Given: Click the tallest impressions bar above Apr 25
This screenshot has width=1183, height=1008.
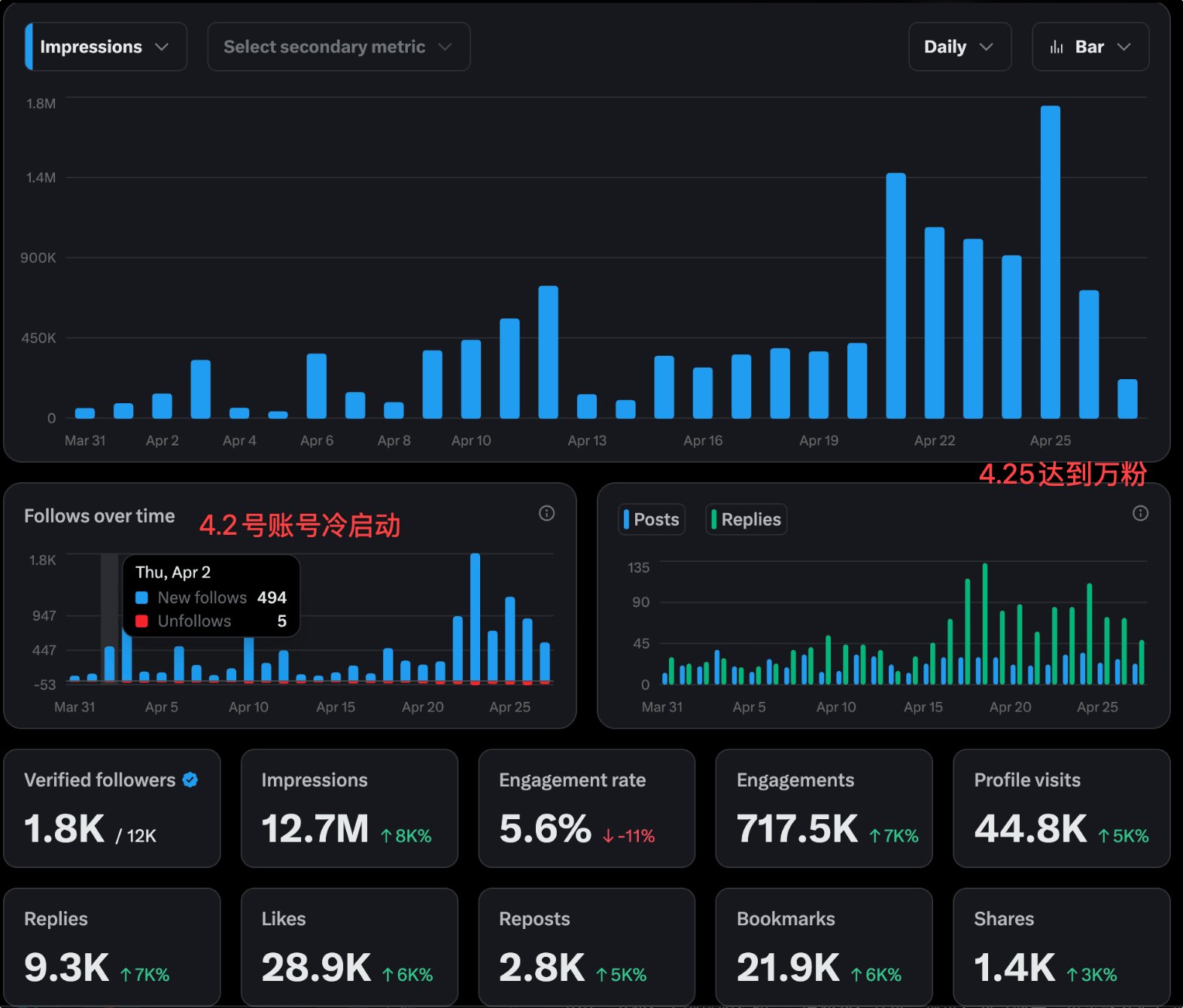Looking at the screenshot, I should pyautogui.click(x=1051, y=262).
